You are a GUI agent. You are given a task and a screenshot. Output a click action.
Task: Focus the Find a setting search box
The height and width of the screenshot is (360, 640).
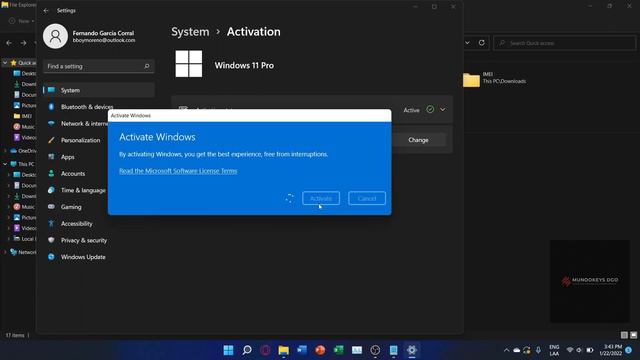[99, 66]
